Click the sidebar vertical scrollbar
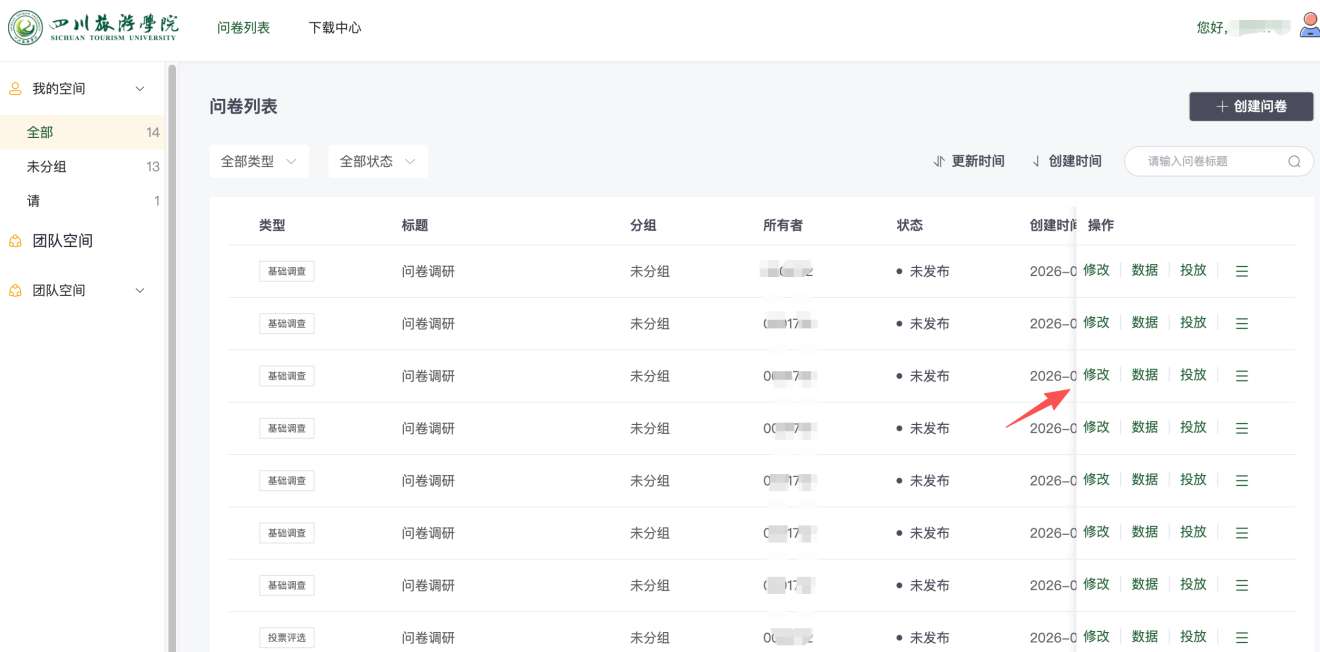 [x=172, y=360]
